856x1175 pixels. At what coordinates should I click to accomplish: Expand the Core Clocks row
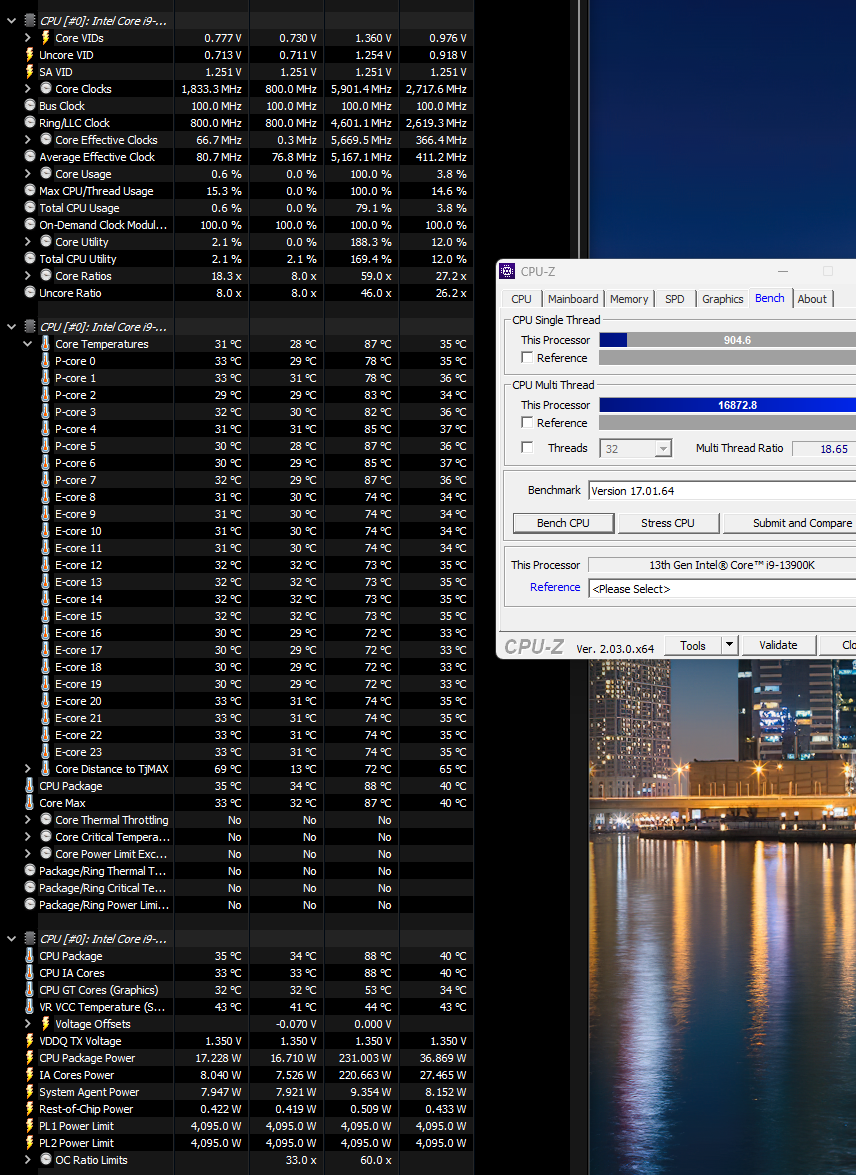(x=28, y=88)
